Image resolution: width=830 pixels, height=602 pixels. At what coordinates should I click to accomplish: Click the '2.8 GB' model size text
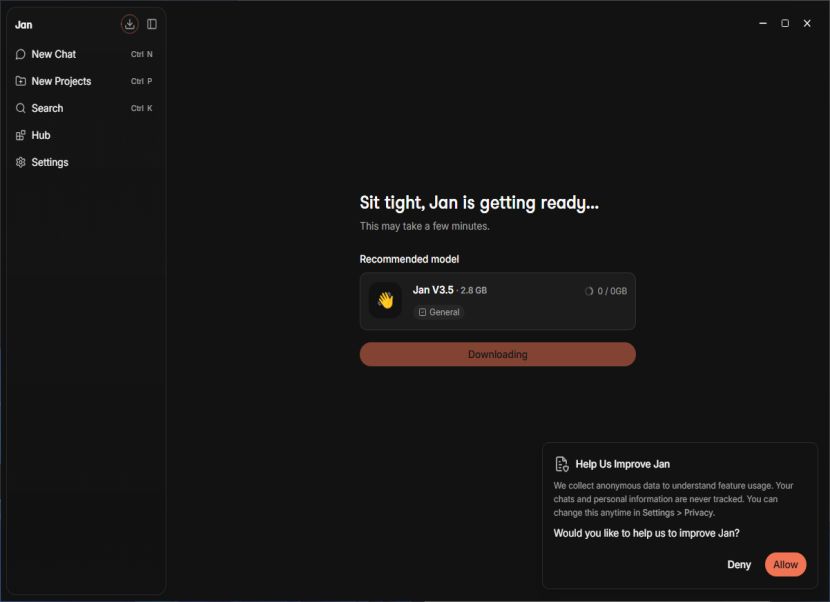click(474, 290)
